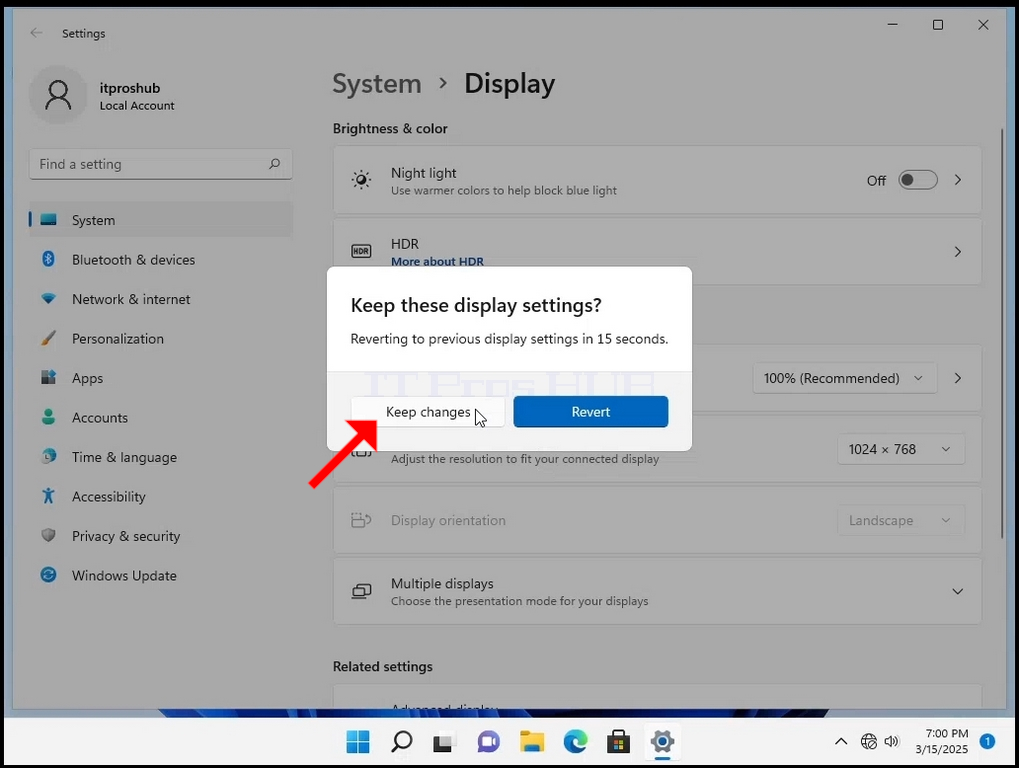Click the Privacy & security shield icon
The height and width of the screenshot is (768, 1019).
pyautogui.click(x=48, y=535)
